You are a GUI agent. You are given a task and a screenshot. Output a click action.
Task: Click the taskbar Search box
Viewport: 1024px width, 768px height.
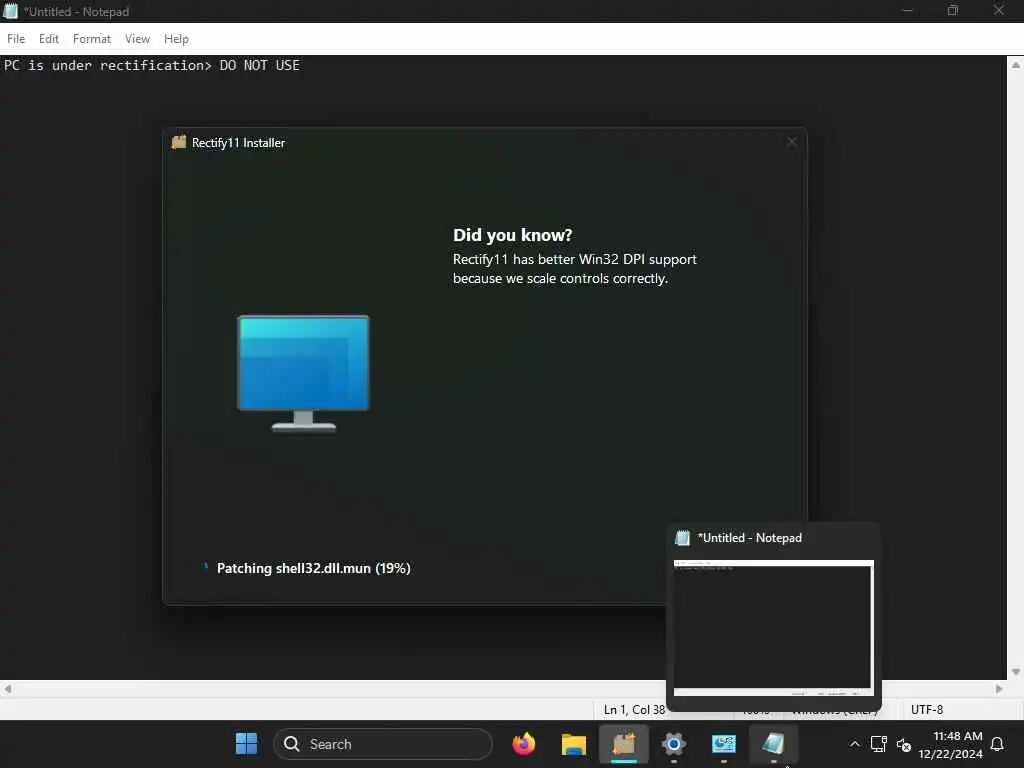383,744
